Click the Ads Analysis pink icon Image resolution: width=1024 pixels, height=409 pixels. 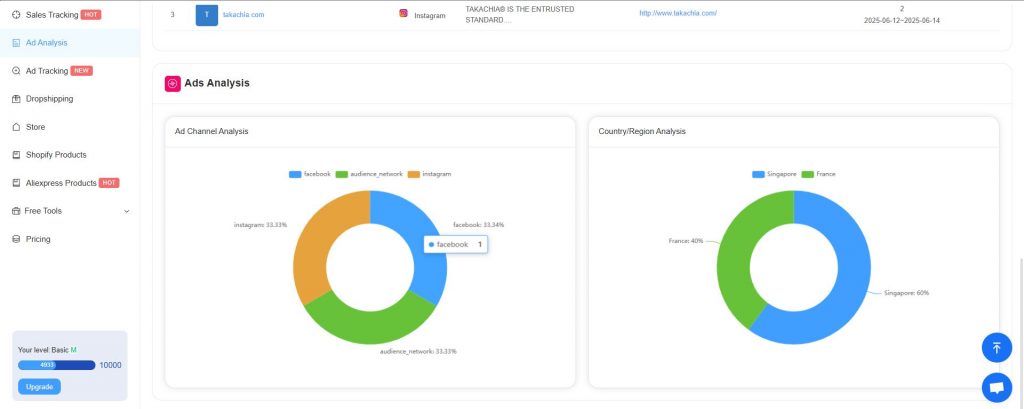172,84
